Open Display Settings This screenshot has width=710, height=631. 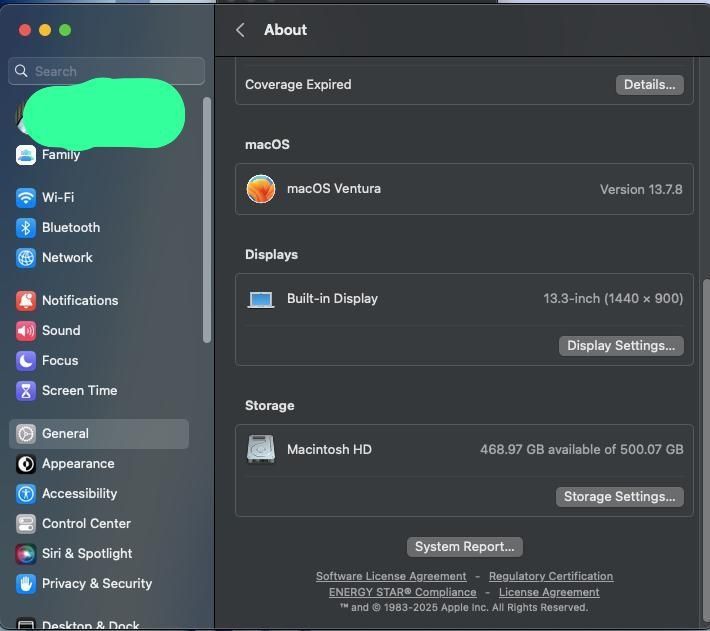click(x=621, y=346)
